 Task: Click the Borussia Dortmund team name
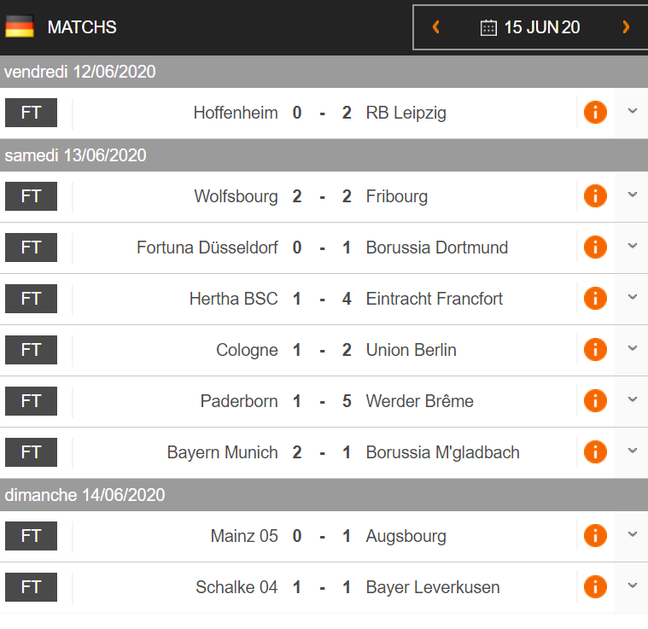point(437,248)
